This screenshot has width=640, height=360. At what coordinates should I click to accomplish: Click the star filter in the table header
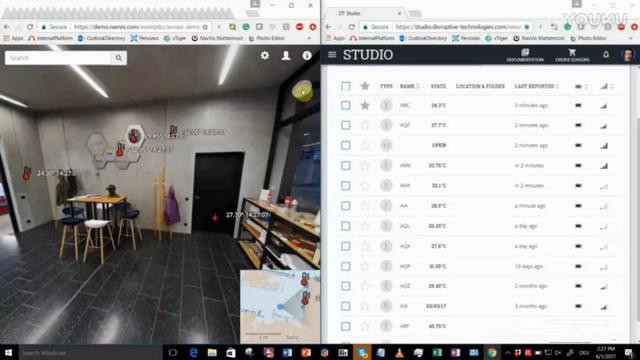tap(365, 86)
